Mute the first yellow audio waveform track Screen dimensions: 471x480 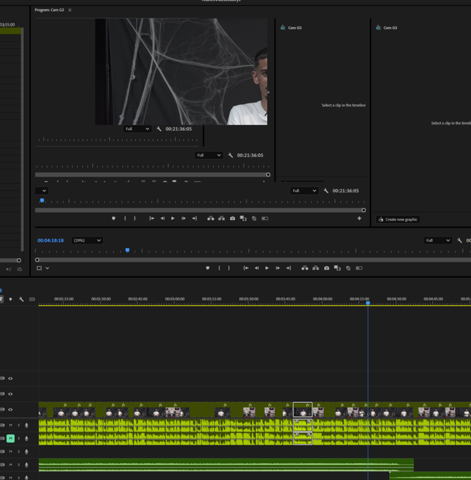10,425
